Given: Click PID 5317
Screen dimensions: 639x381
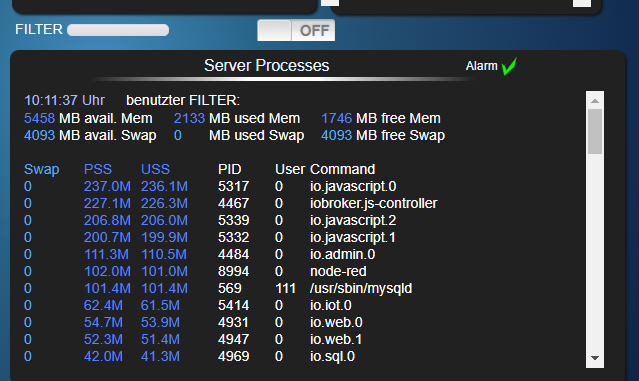Looking at the screenshot, I should (x=234, y=186).
